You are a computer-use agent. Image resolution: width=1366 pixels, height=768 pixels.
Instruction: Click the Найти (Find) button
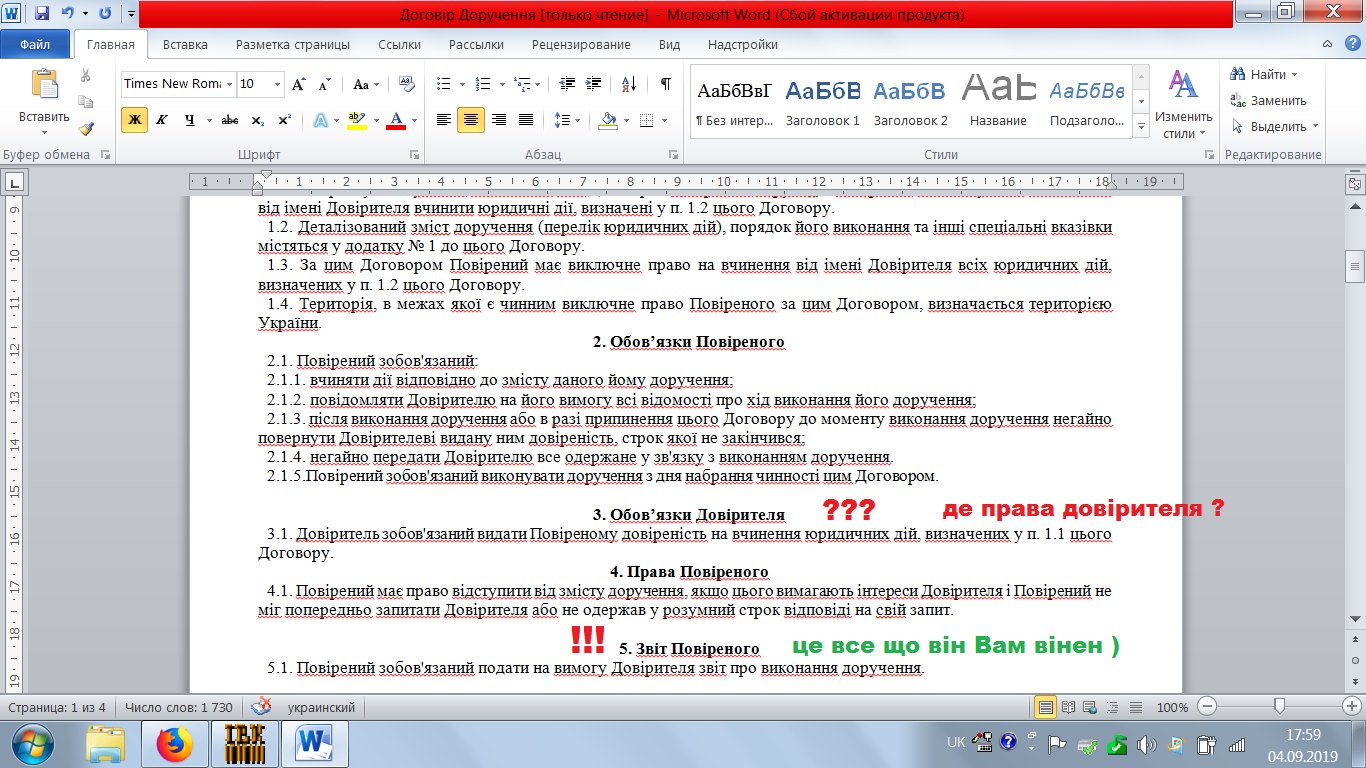pos(1264,75)
